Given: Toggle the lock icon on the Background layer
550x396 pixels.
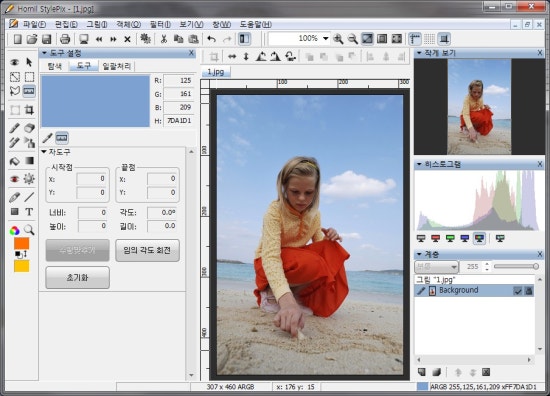Looking at the screenshot, I should click(529, 291).
